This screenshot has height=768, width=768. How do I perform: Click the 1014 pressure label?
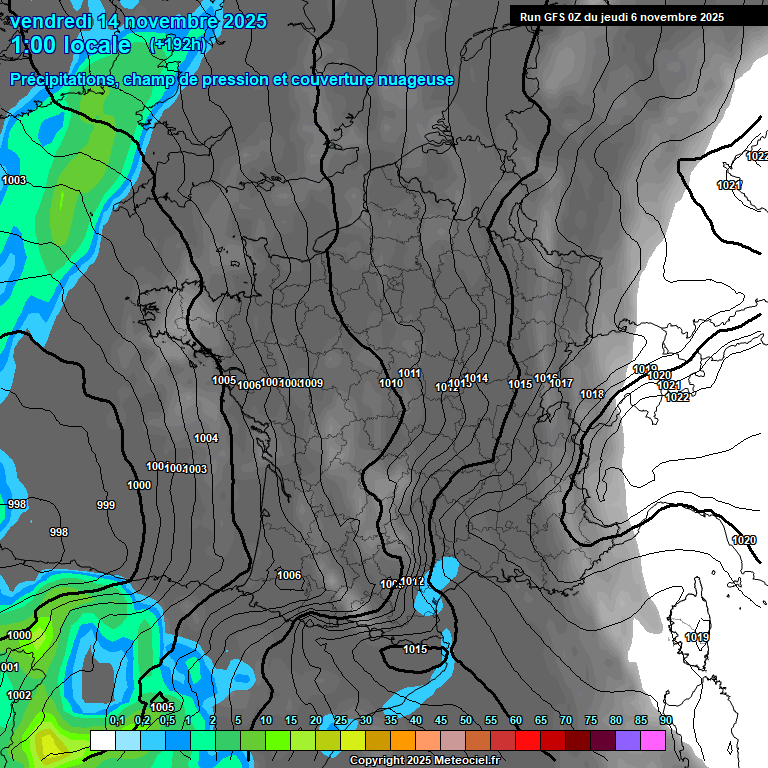click(476, 378)
